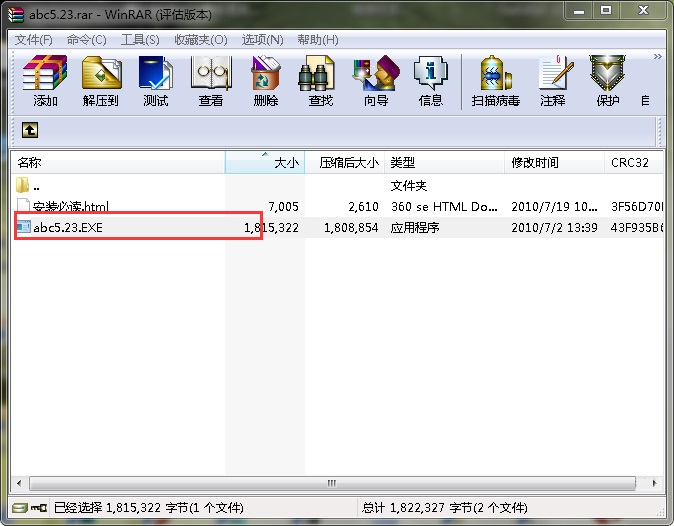Image resolution: width=674 pixels, height=526 pixels.
Task: Sort by the 修改时间 column header
Action: tap(555, 162)
